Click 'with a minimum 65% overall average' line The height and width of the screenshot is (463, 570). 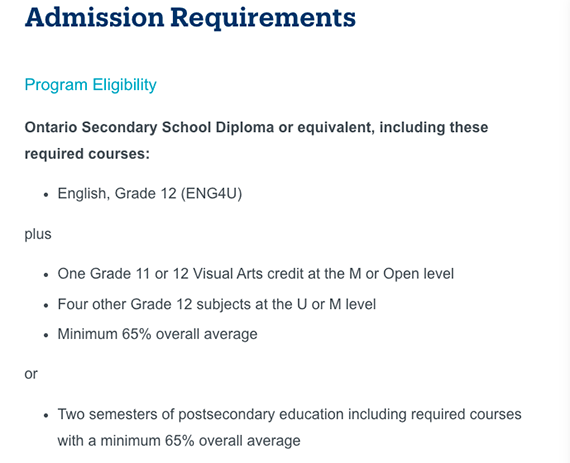pyautogui.click(x=179, y=441)
